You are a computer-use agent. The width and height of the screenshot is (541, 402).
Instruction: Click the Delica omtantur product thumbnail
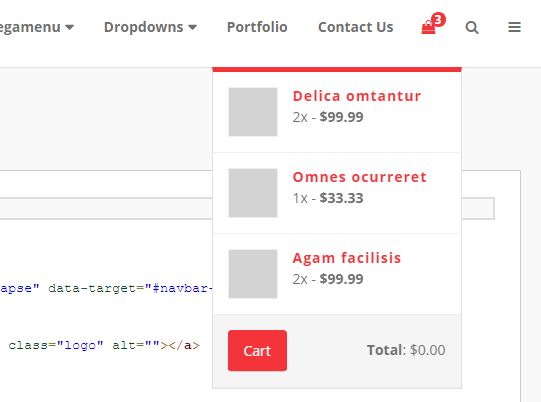253,112
